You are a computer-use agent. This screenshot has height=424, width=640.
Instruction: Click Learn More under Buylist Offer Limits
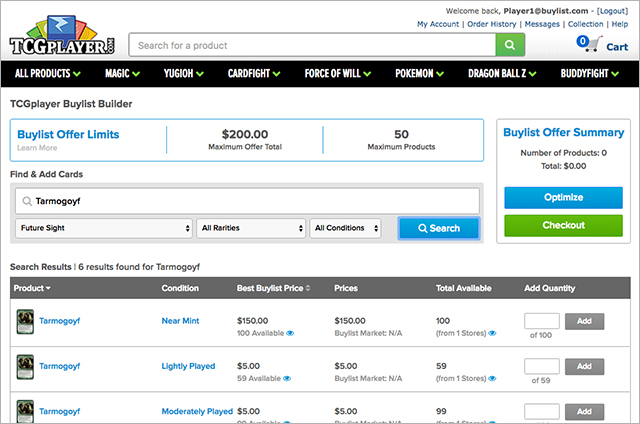(x=37, y=148)
